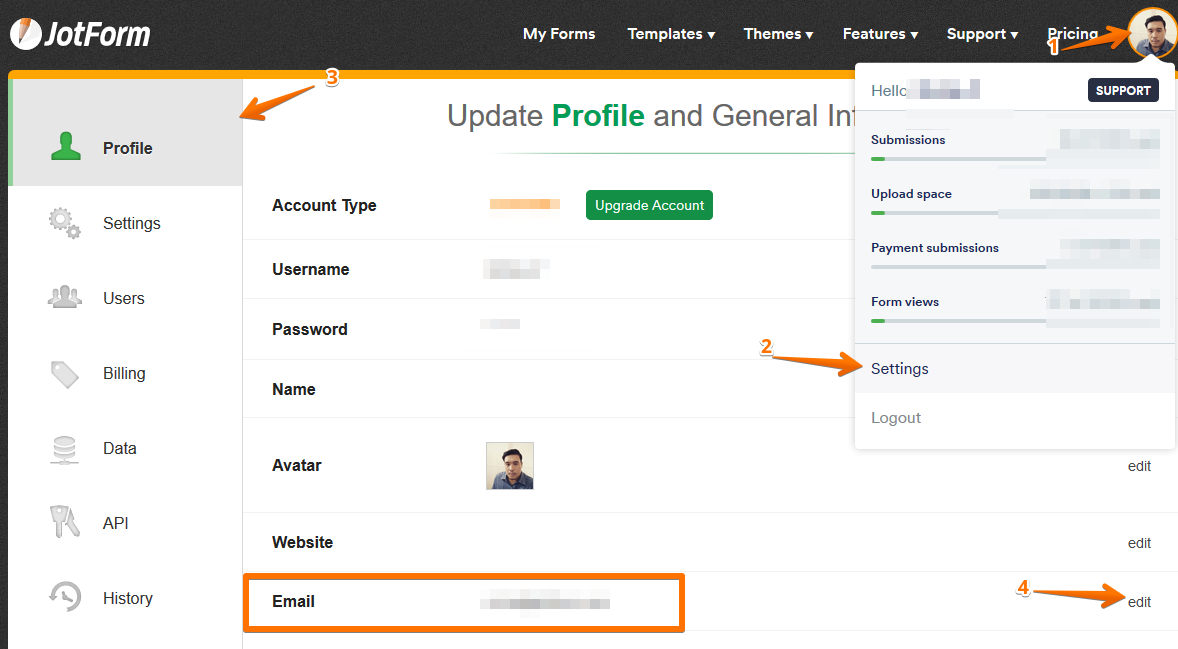Choose Settings in the account dropdown
The height and width of the screenshot is (649, 1178).
click(x=900, y=369)
